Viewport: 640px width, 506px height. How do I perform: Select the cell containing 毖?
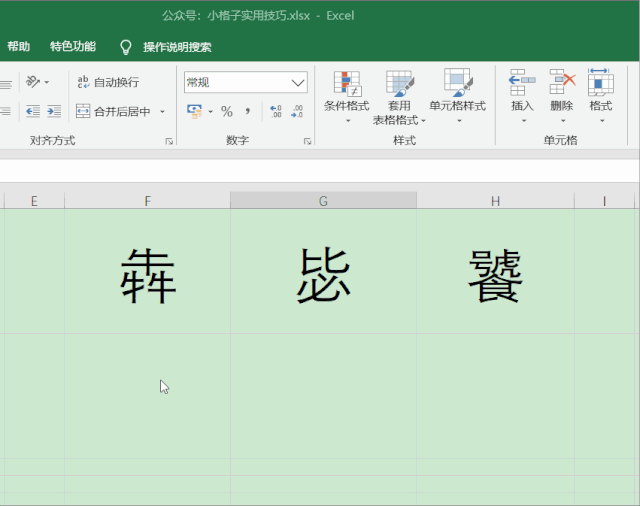point(323,271)
